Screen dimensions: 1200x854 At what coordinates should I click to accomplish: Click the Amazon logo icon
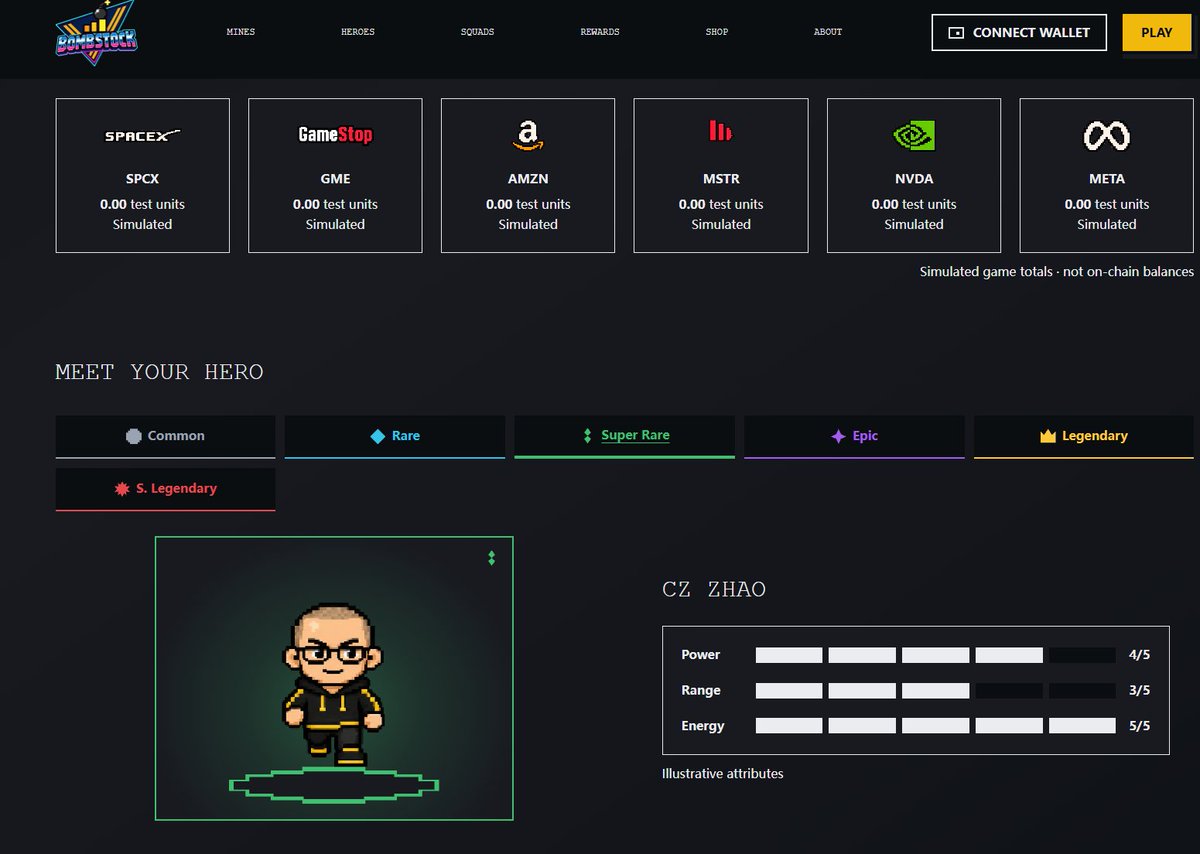point(528,135)
